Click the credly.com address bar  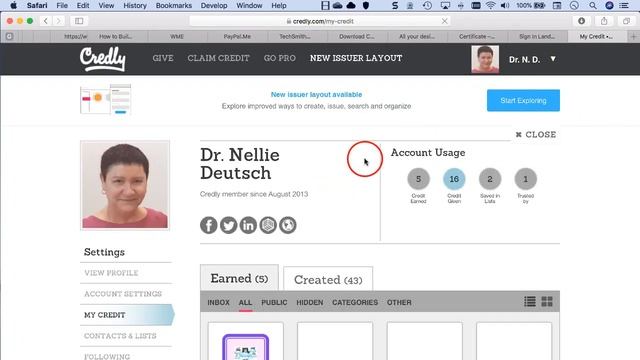[320, 21]
